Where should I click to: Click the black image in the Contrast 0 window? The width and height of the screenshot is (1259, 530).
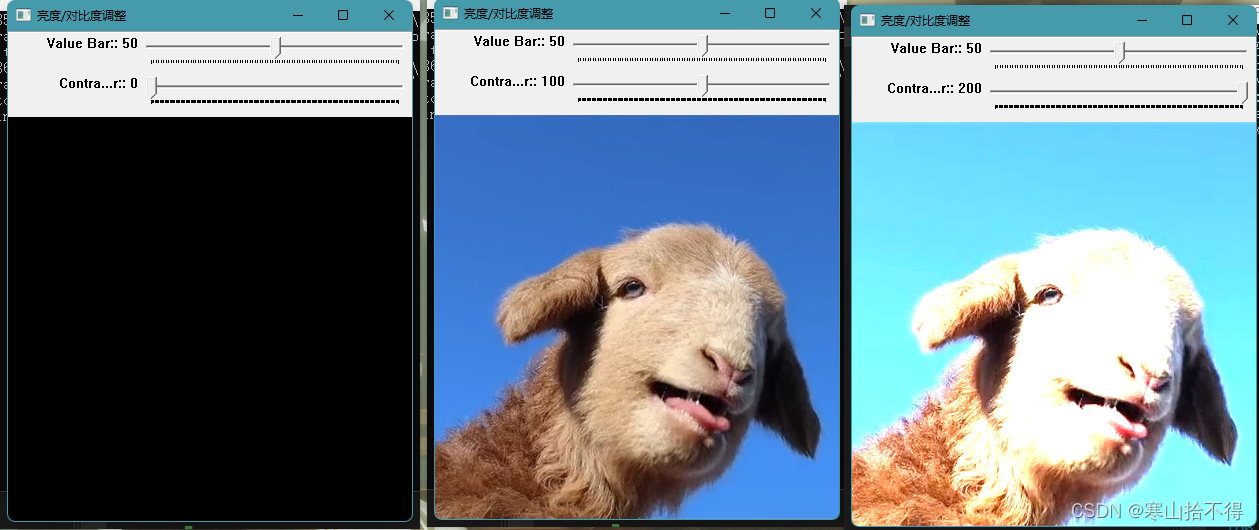point(209,318)
